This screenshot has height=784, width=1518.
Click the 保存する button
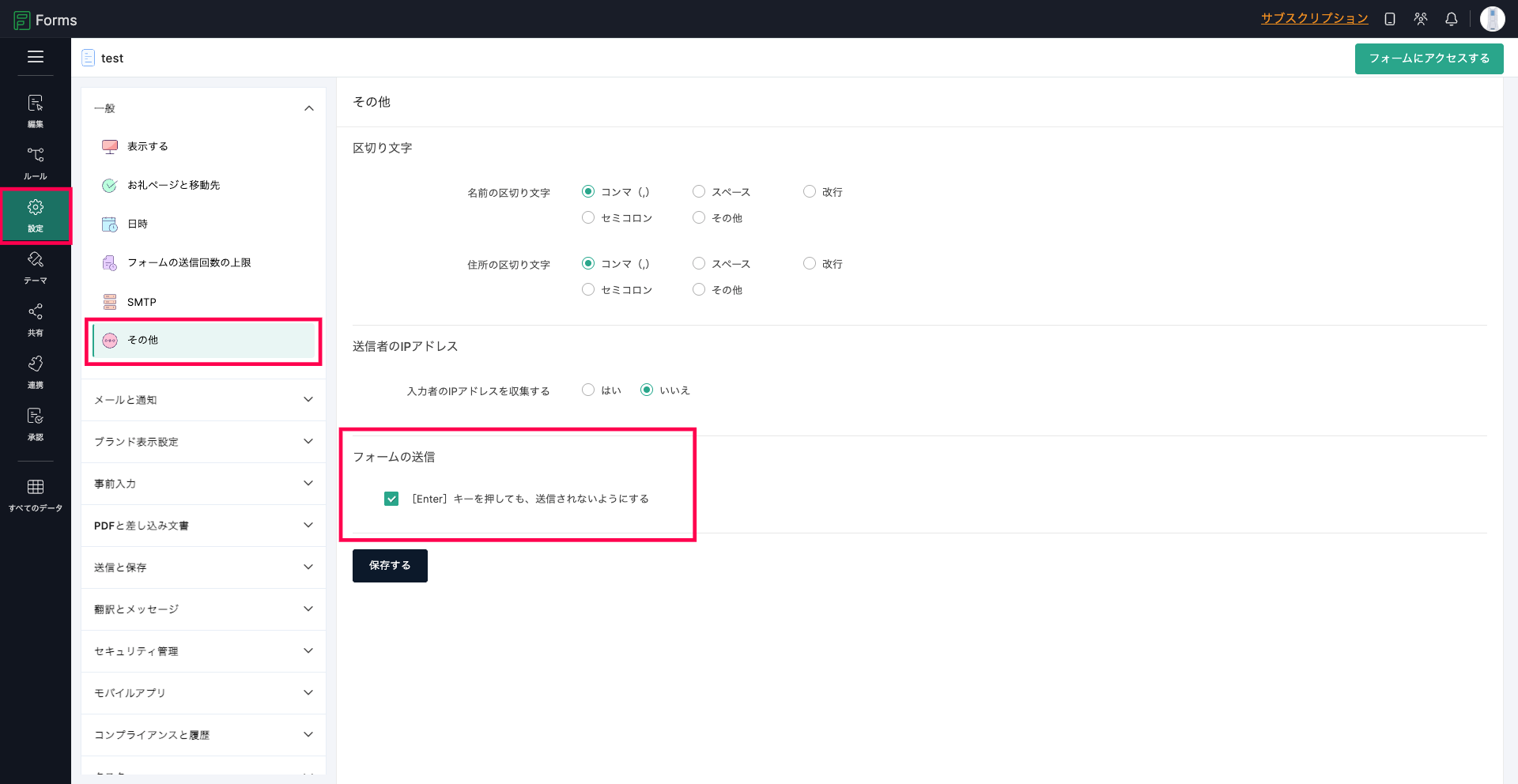(x=390, y=566)
